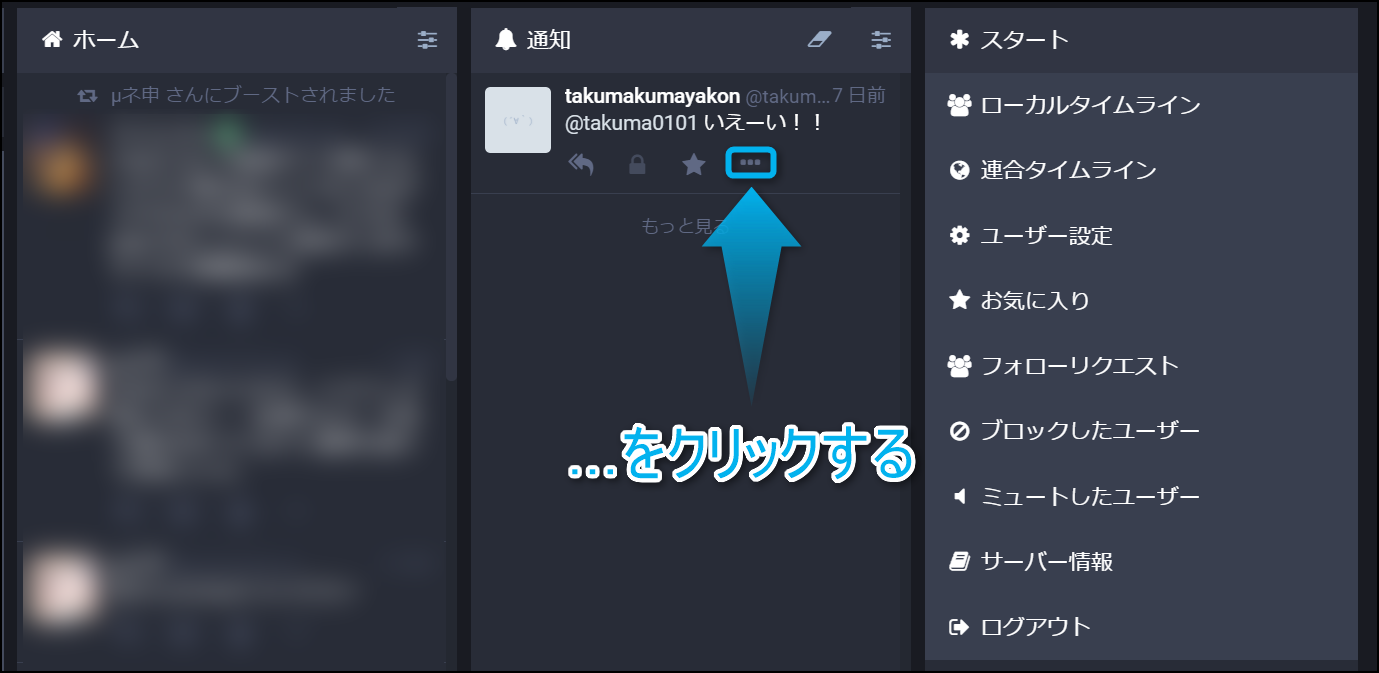
Task: Click the takumakumayakon avatar thumbnail
Action: pos(518,120)
